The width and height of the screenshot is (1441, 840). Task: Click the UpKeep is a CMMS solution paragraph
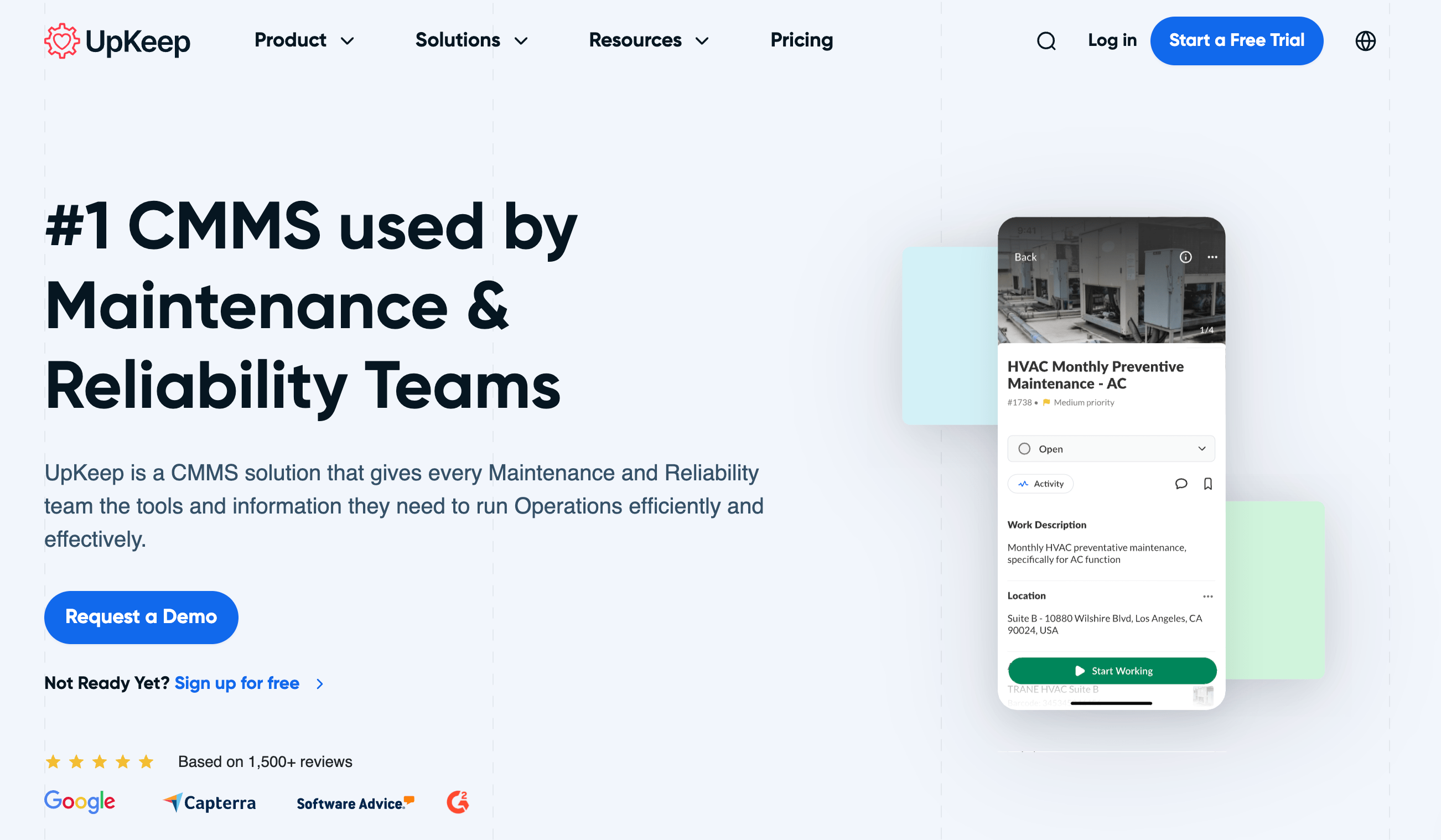coord(405,506)
